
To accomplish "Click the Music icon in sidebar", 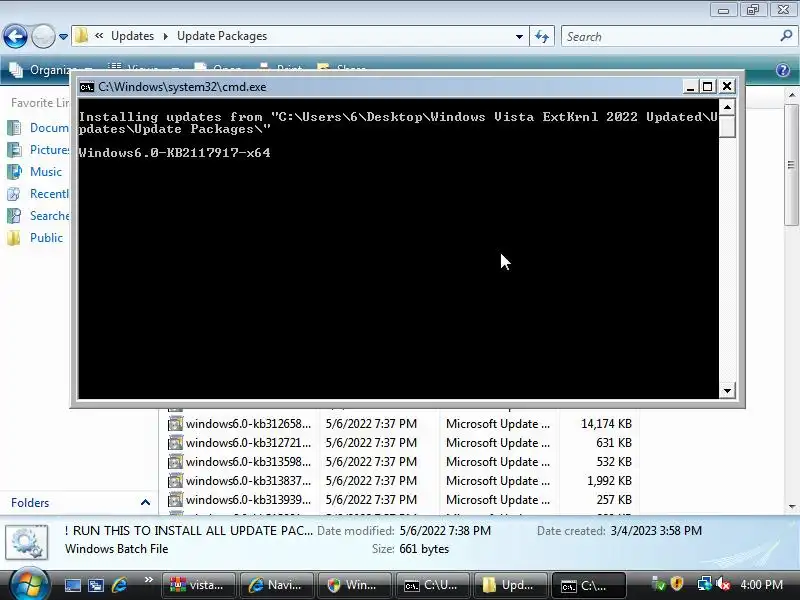I will 14,171.
